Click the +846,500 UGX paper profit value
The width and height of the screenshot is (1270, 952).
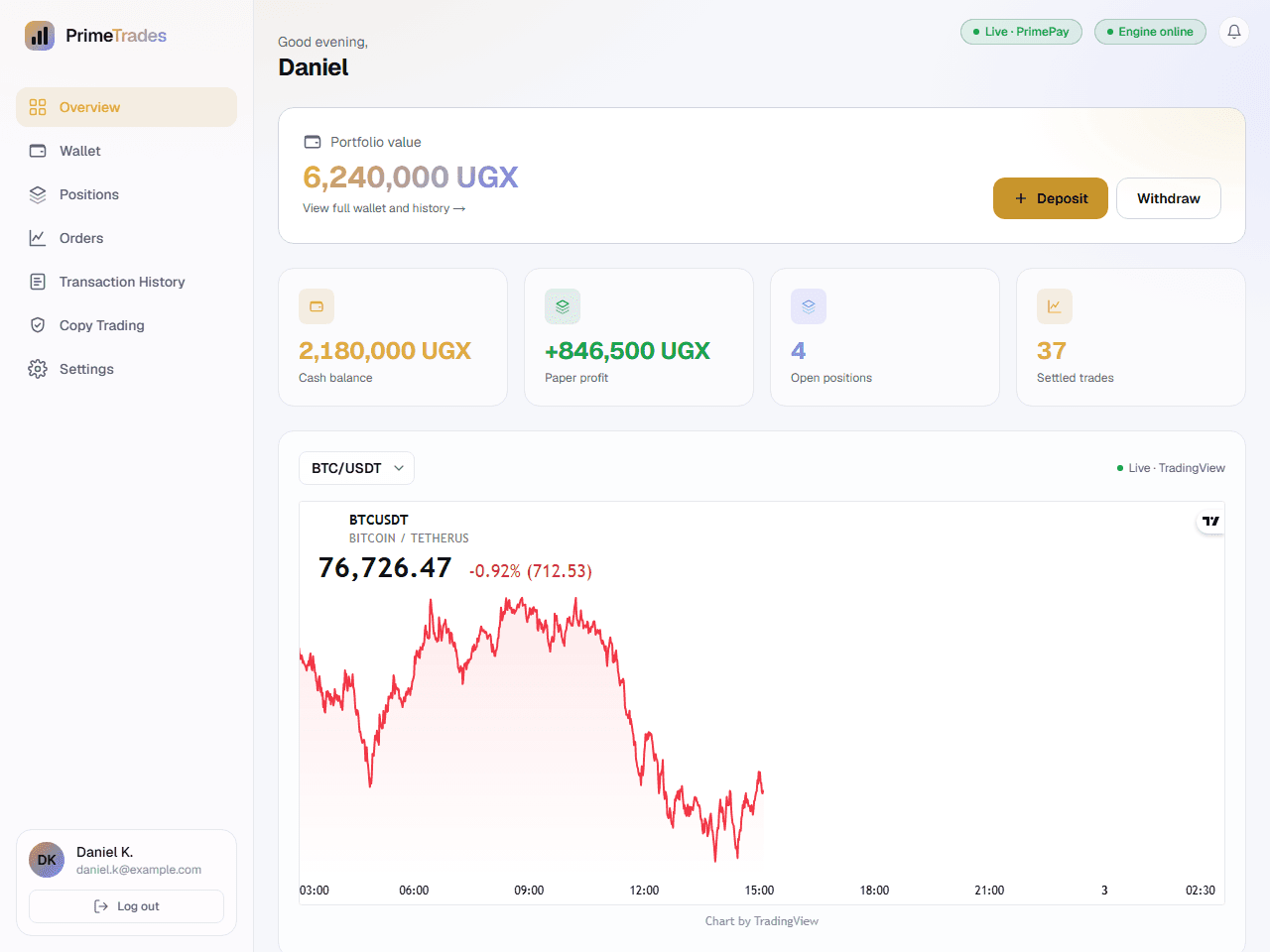pos(627,351)
